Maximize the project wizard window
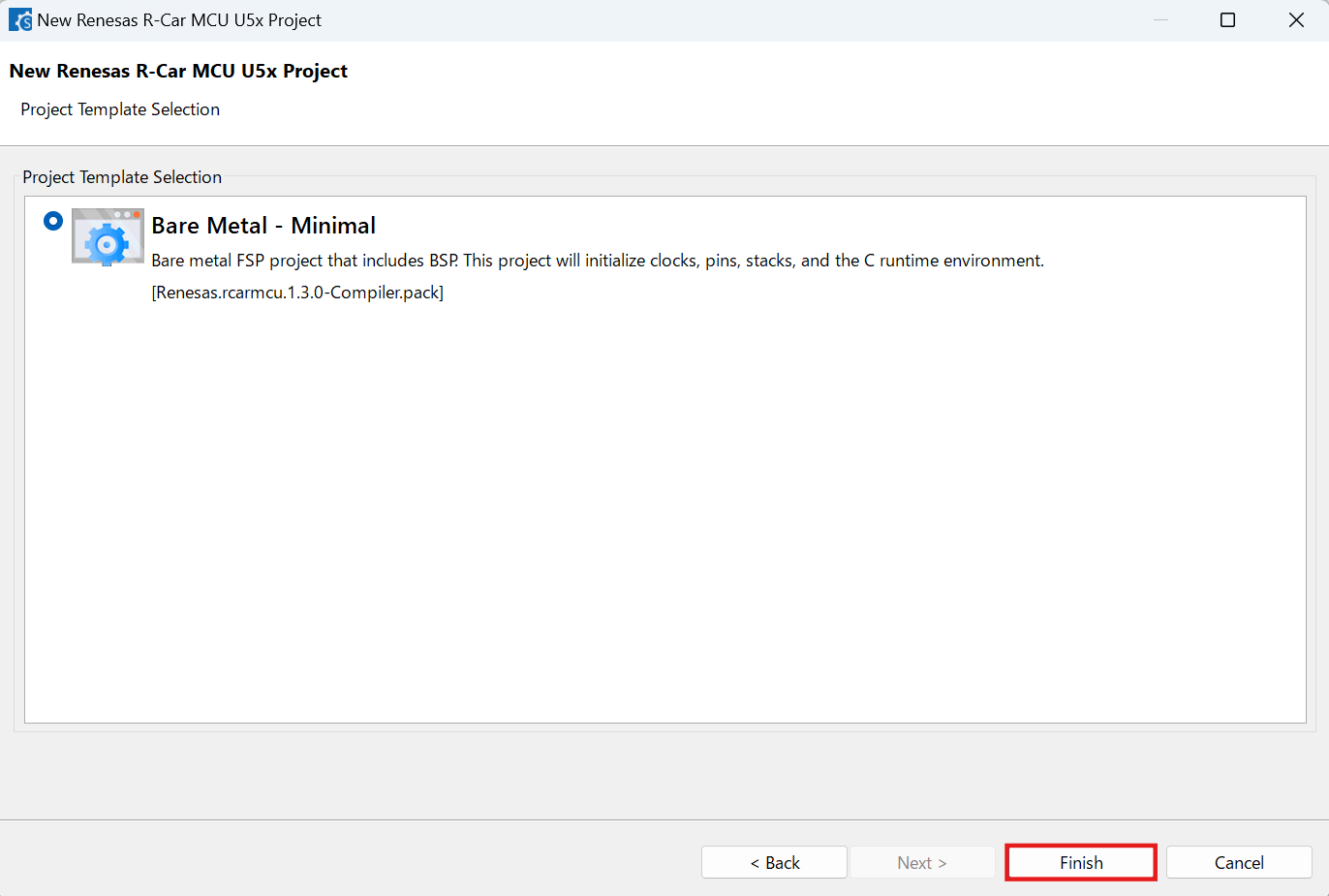This screenshot has width=1329, height=896. pyautogui.click(x=1227, y=19)
